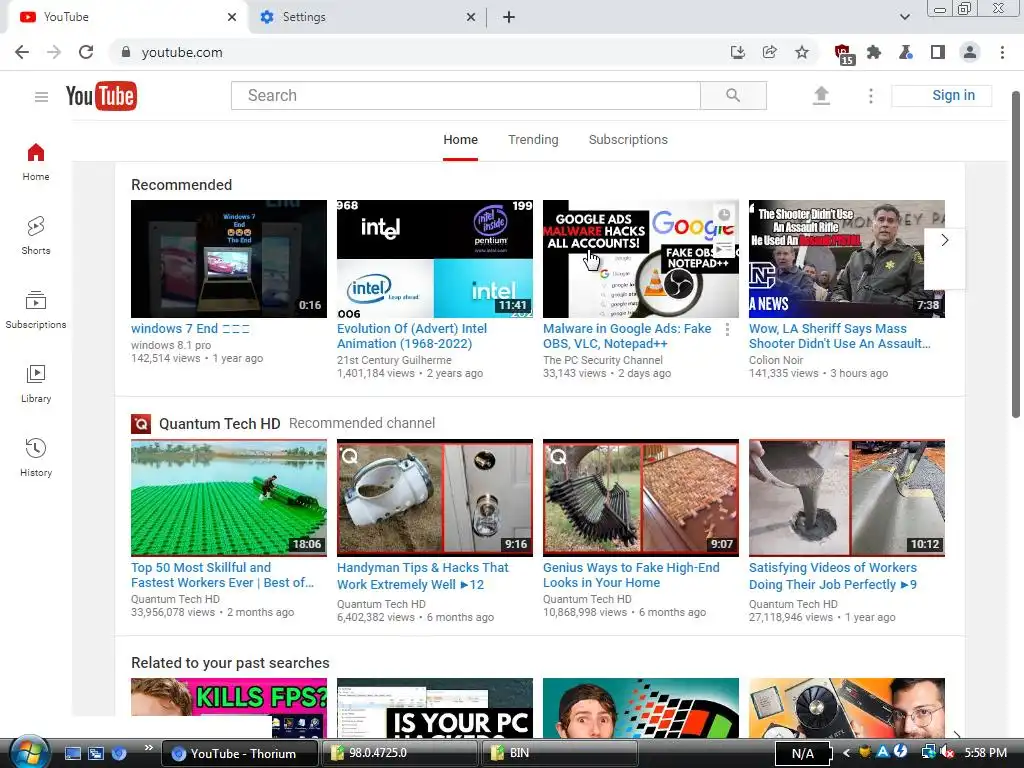Bookmark this page with the star icon

(x=802, y=52)
